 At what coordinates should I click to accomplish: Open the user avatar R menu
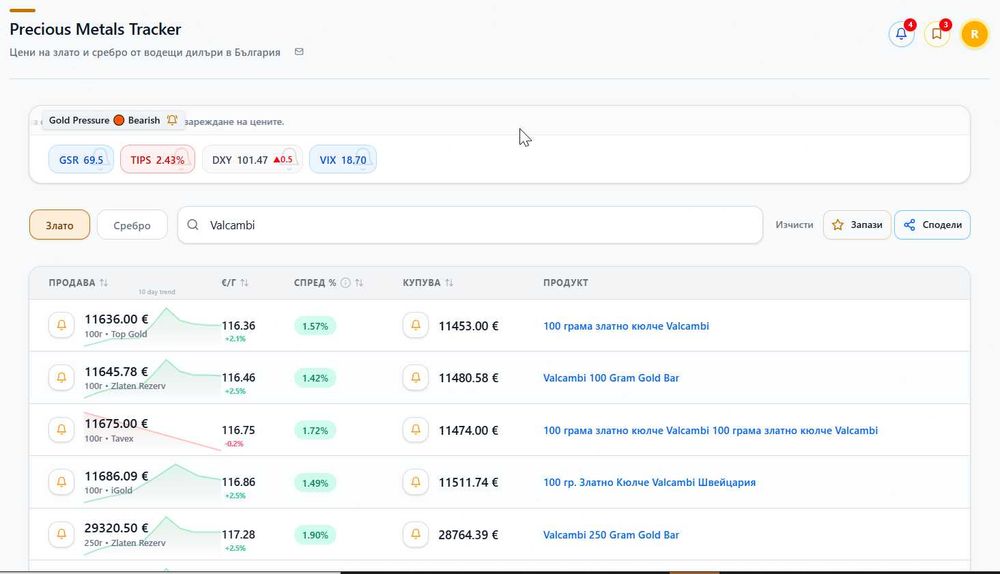tap(974, 34)
